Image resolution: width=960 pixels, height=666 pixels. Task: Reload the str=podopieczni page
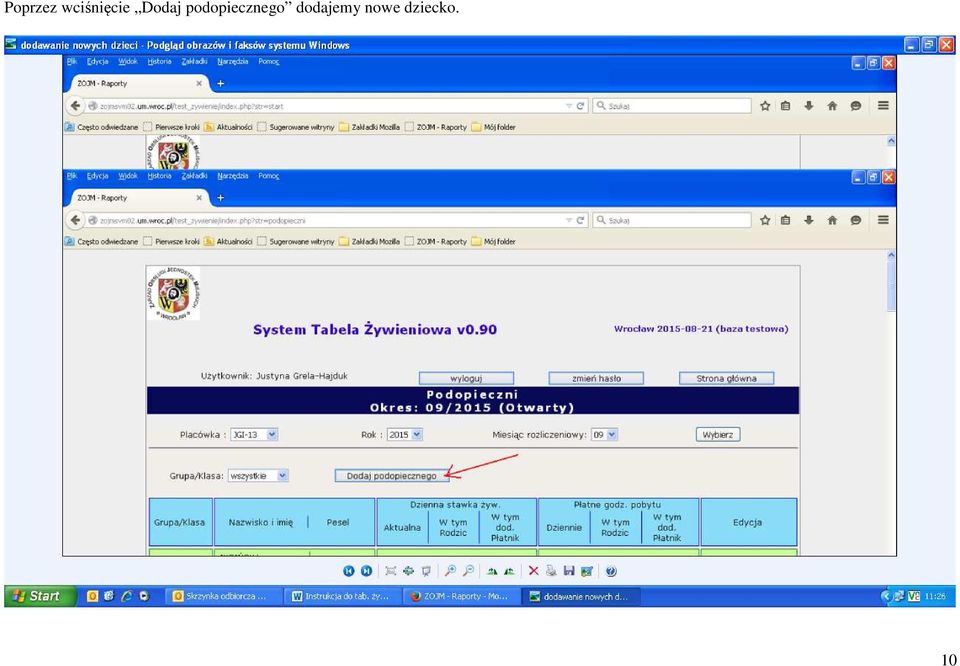click(x=580, y=220)
